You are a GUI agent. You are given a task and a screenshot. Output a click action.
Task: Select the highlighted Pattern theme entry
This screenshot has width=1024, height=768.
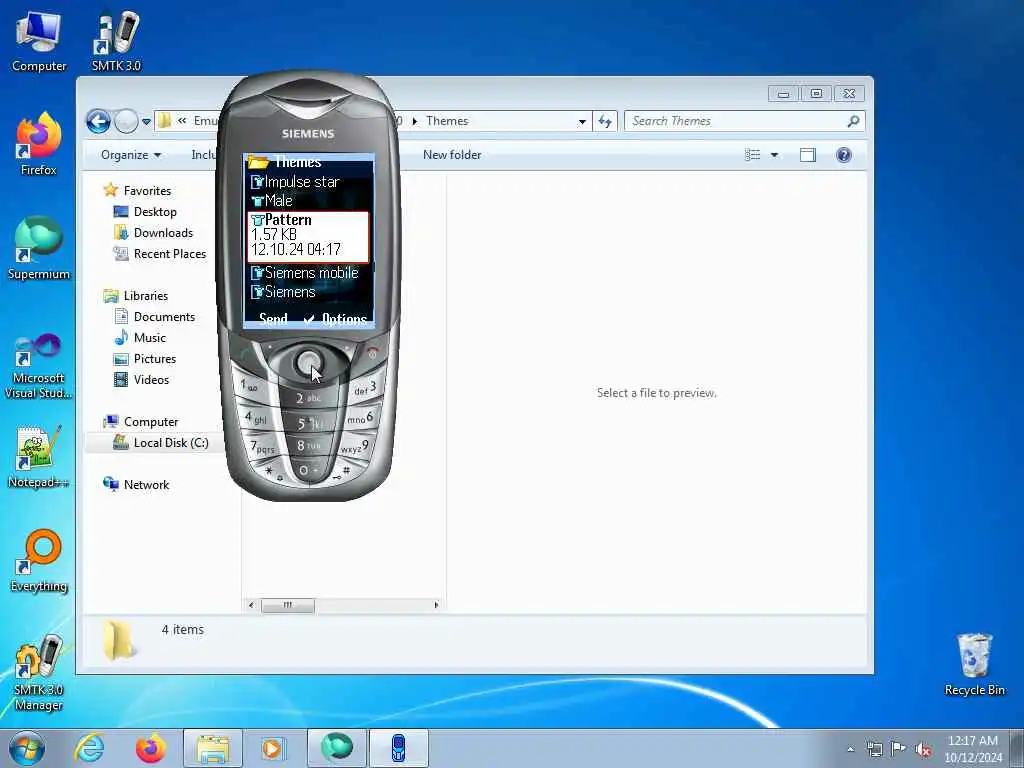308,236
